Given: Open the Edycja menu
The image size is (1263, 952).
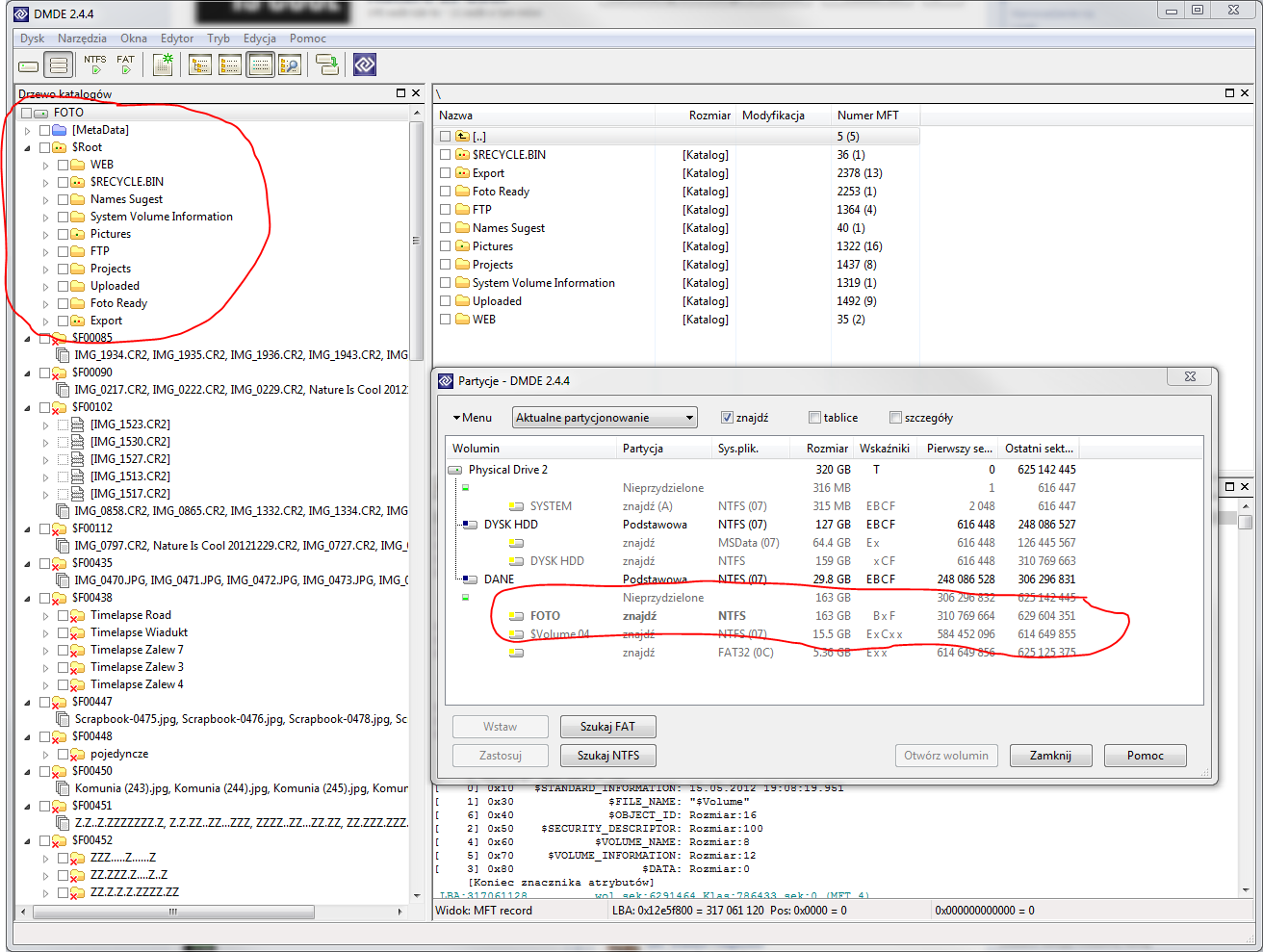Looking at the screenshot, I should coord(260,39).
